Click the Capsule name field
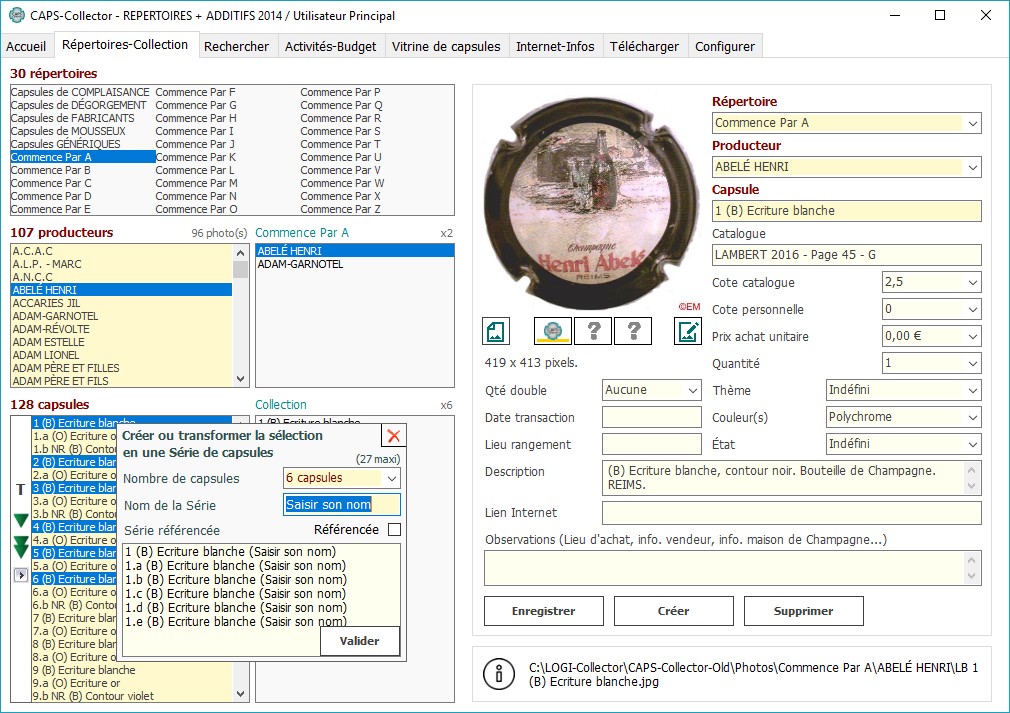Screen dimensions: 1010x713 [846, 211]
